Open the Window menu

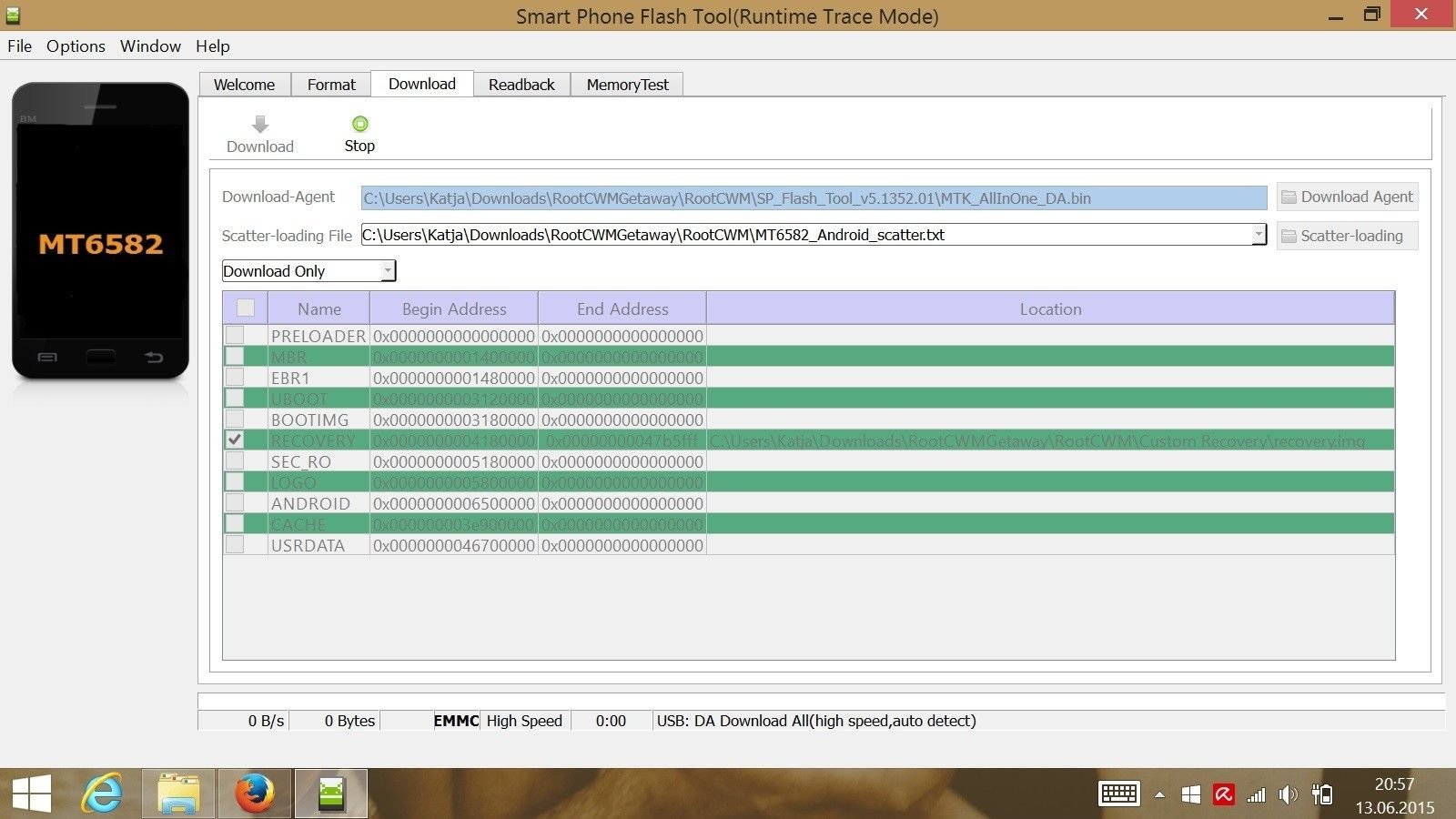point(150,46)
